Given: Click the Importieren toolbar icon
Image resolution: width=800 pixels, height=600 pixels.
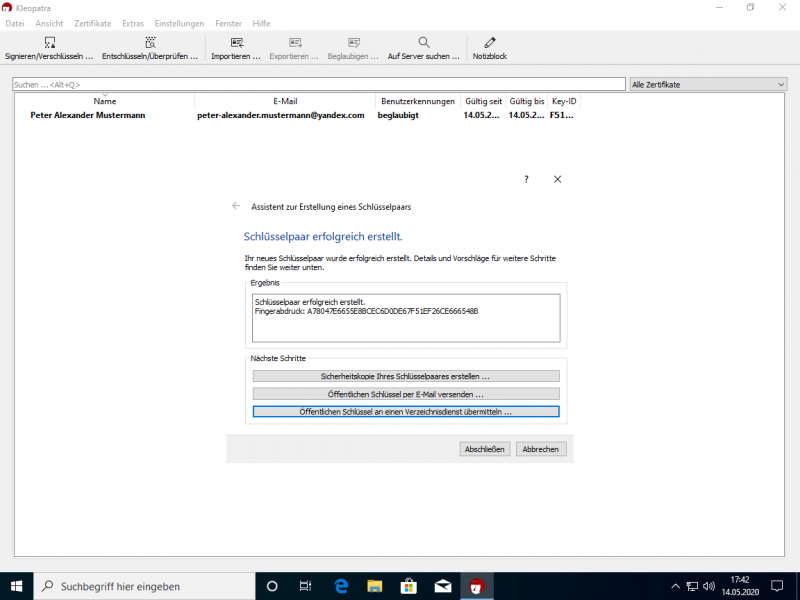Looking at the screenshot, I should (x=236, y=43).
